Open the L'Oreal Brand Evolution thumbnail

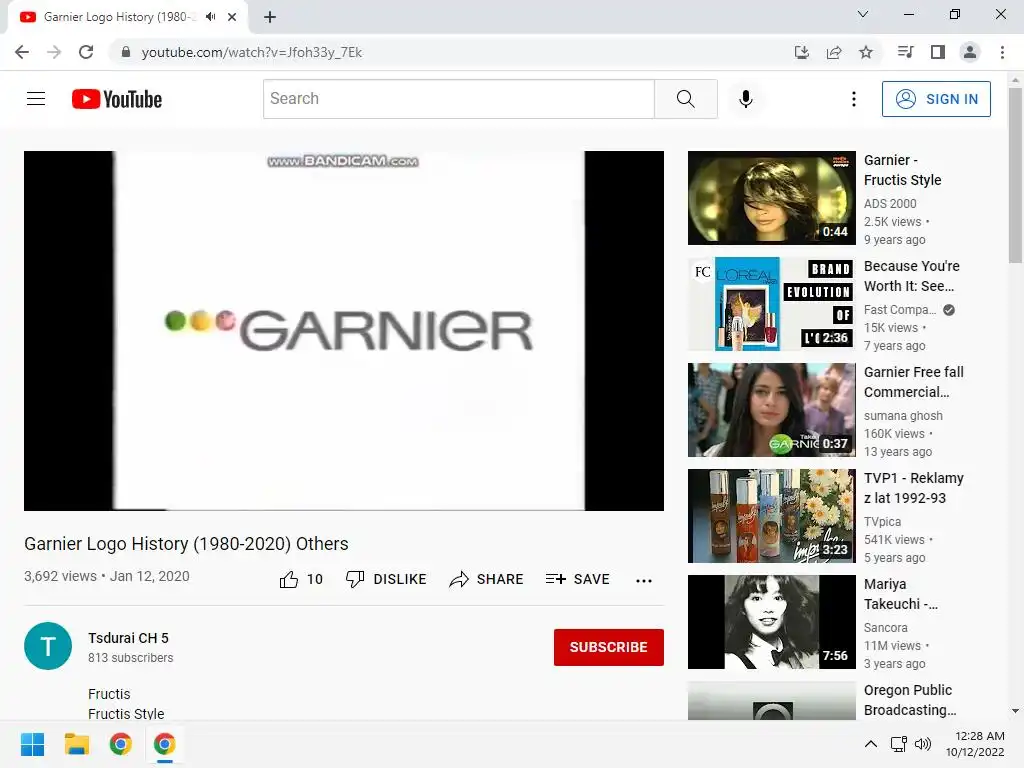(771, 304)
